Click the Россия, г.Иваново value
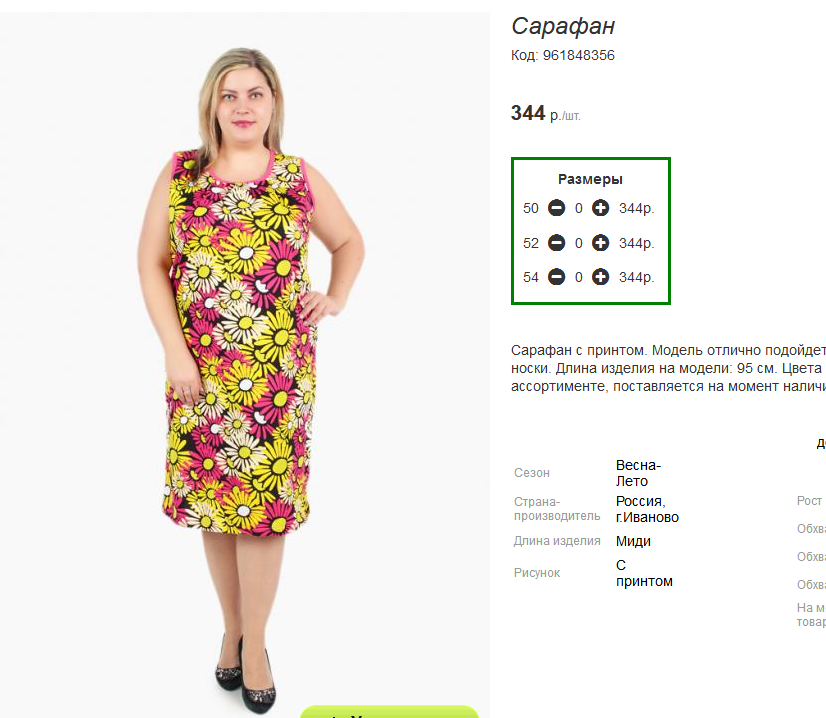826x718 pixels. coord(647,509)
